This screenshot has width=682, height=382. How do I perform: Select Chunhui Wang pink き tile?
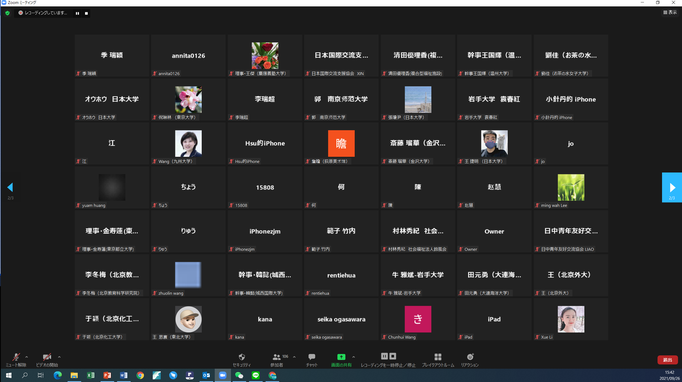(418, 319)
